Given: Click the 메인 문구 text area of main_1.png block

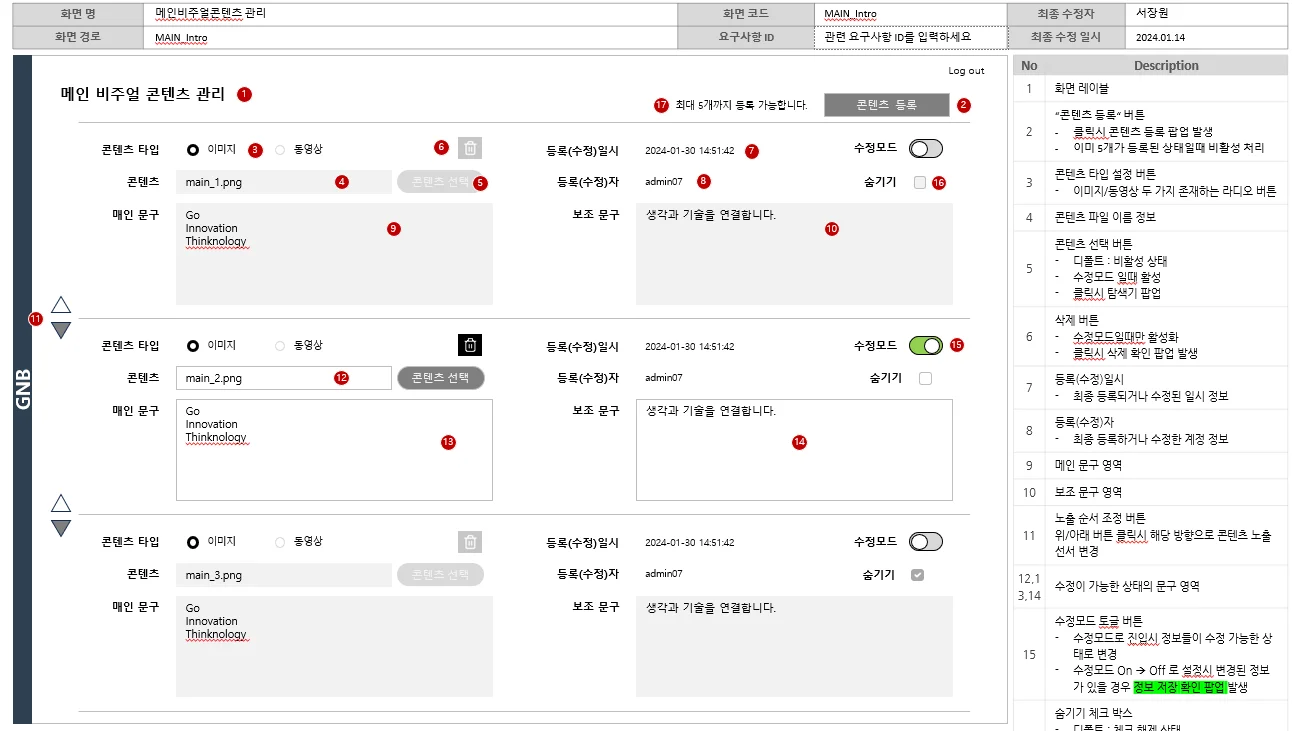Looking at the screenshot, I should (x=334, y=254).
